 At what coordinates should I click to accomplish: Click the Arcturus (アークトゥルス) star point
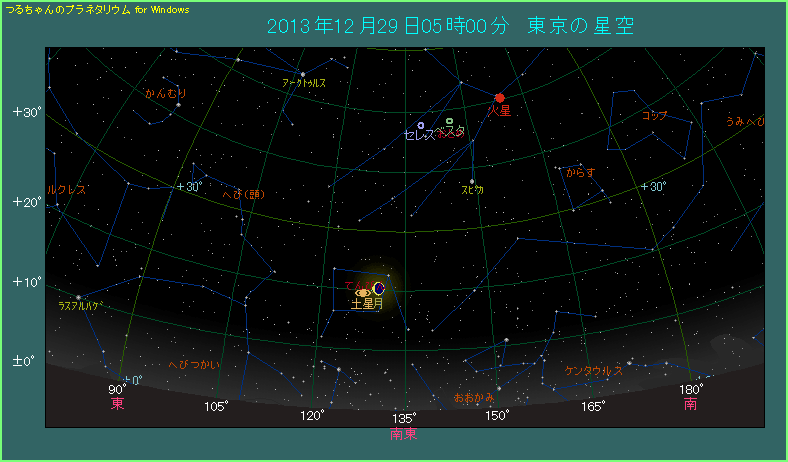point(303,74)
